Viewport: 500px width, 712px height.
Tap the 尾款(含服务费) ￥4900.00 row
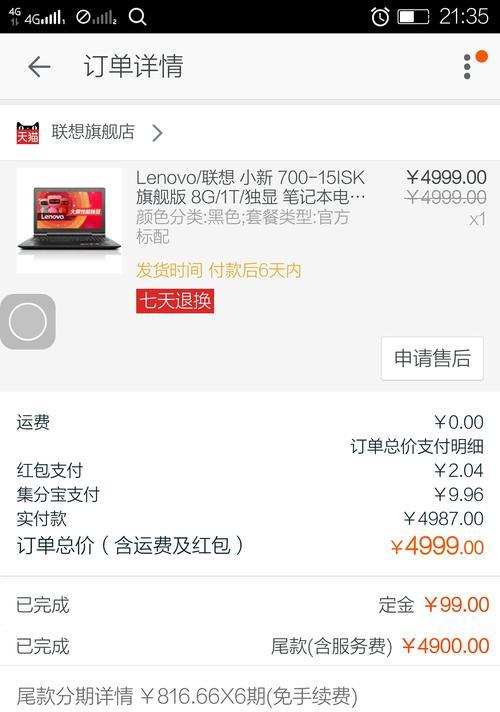(250, 646)
